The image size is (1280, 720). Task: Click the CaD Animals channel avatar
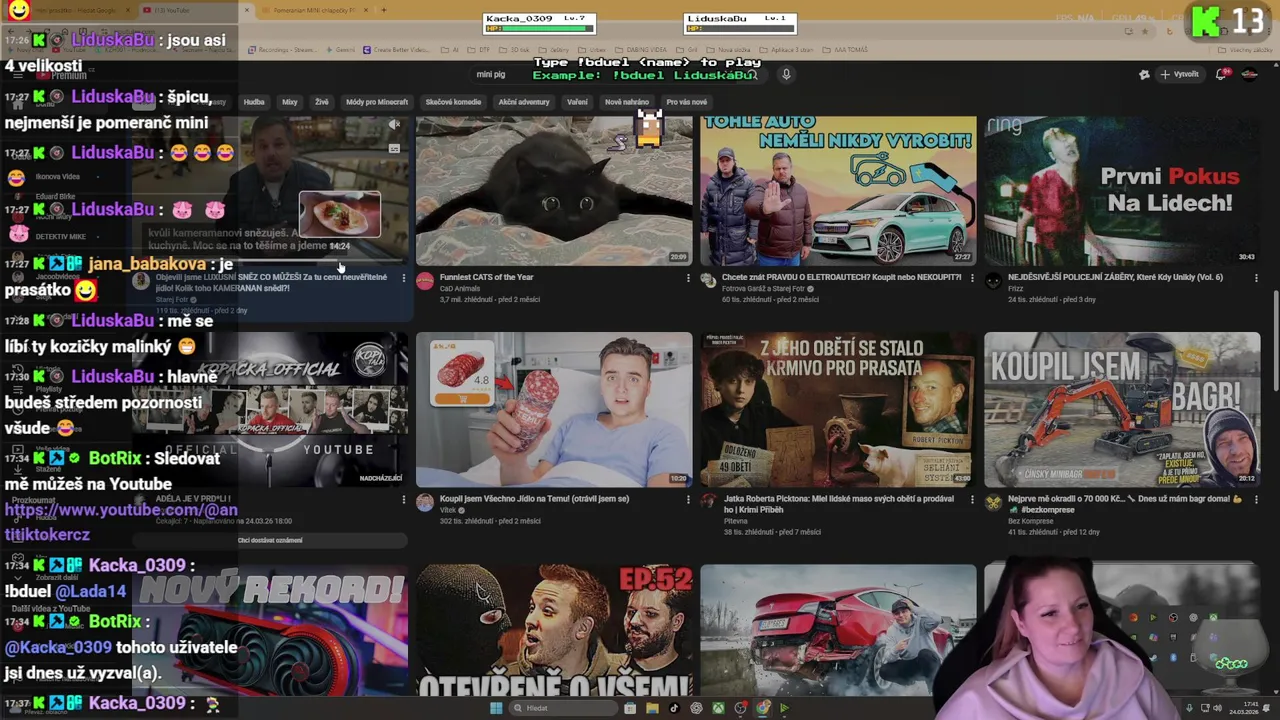(x=425, y=280)
